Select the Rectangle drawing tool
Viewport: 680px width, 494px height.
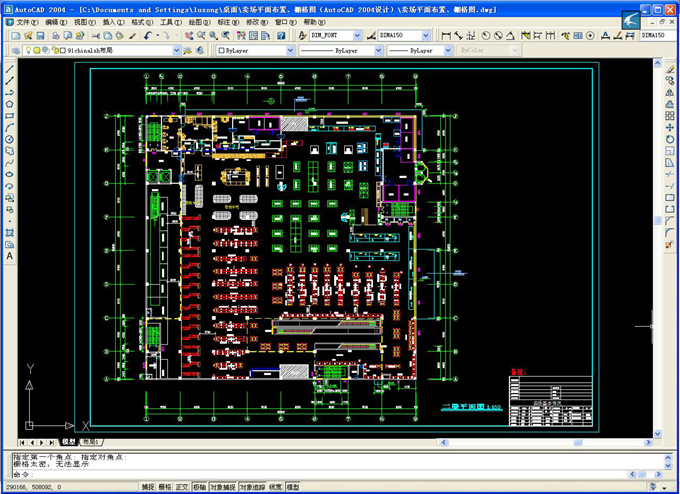pyautogui.click(x=9, y=115)
